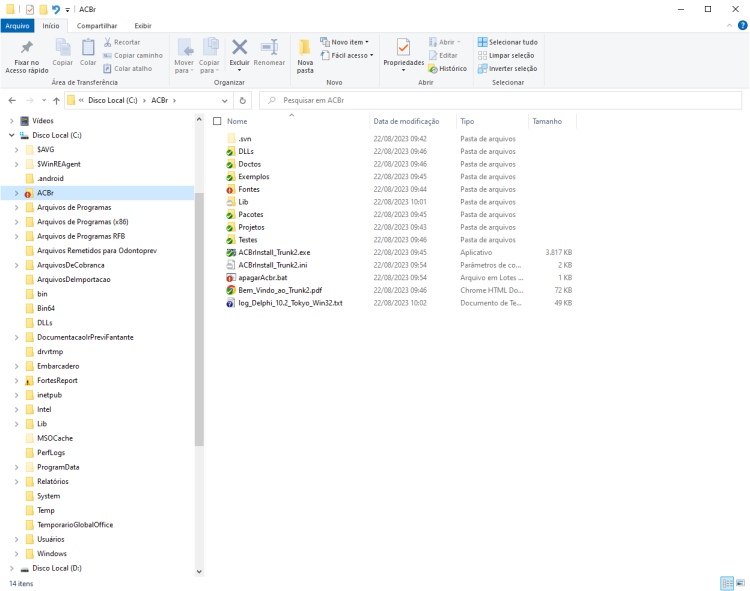Sort by Data de modificação column
Viewport: 750px width, 591px height.
click(x=406, y=121)
